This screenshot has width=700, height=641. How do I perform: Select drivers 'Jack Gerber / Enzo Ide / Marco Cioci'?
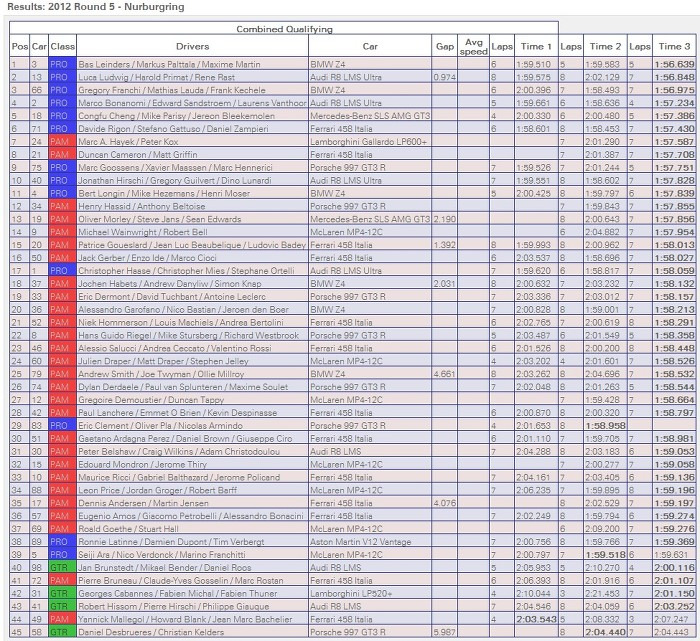pos(147,258)
